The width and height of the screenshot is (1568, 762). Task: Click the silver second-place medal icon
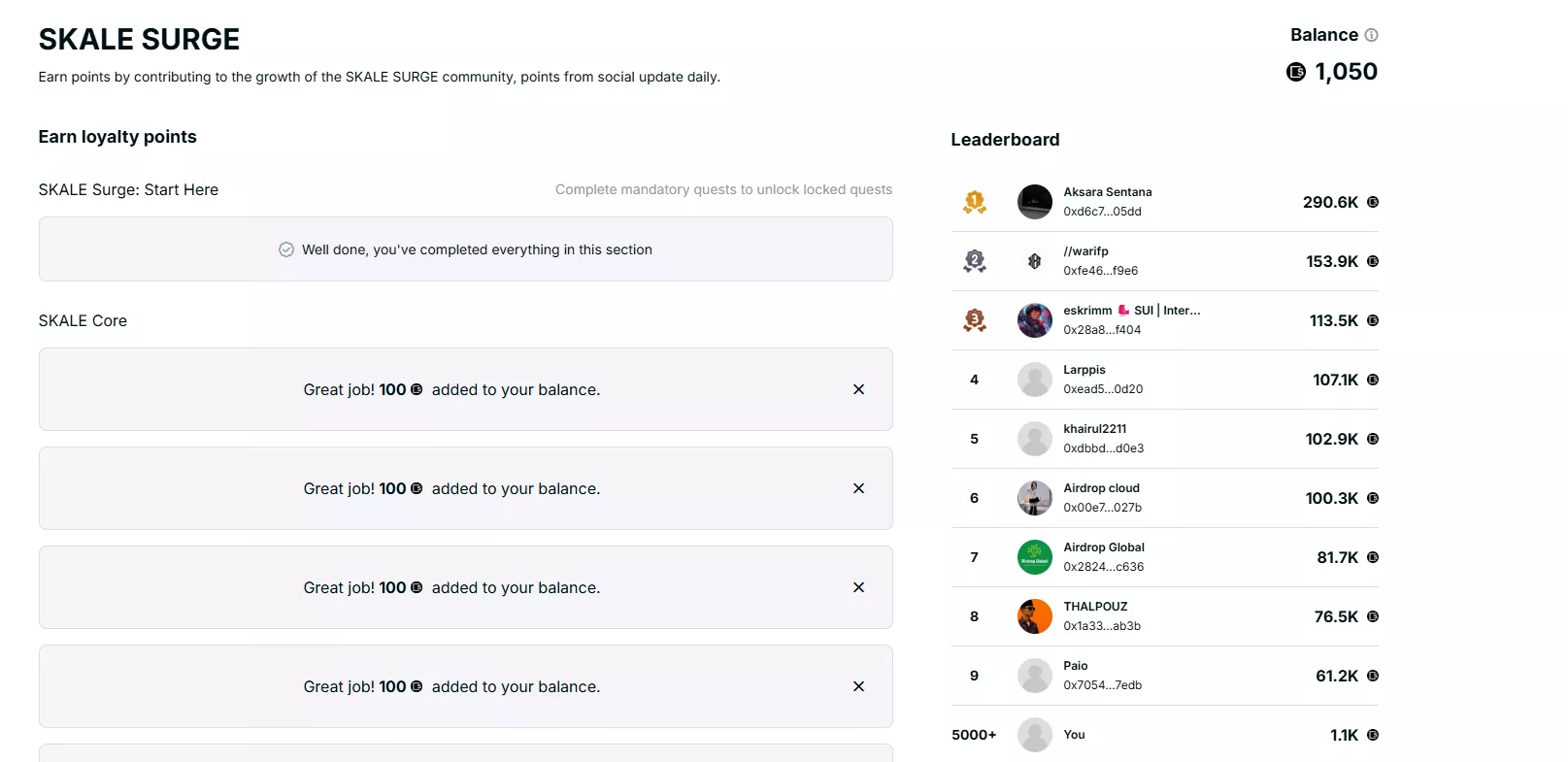tap(975, 261)
